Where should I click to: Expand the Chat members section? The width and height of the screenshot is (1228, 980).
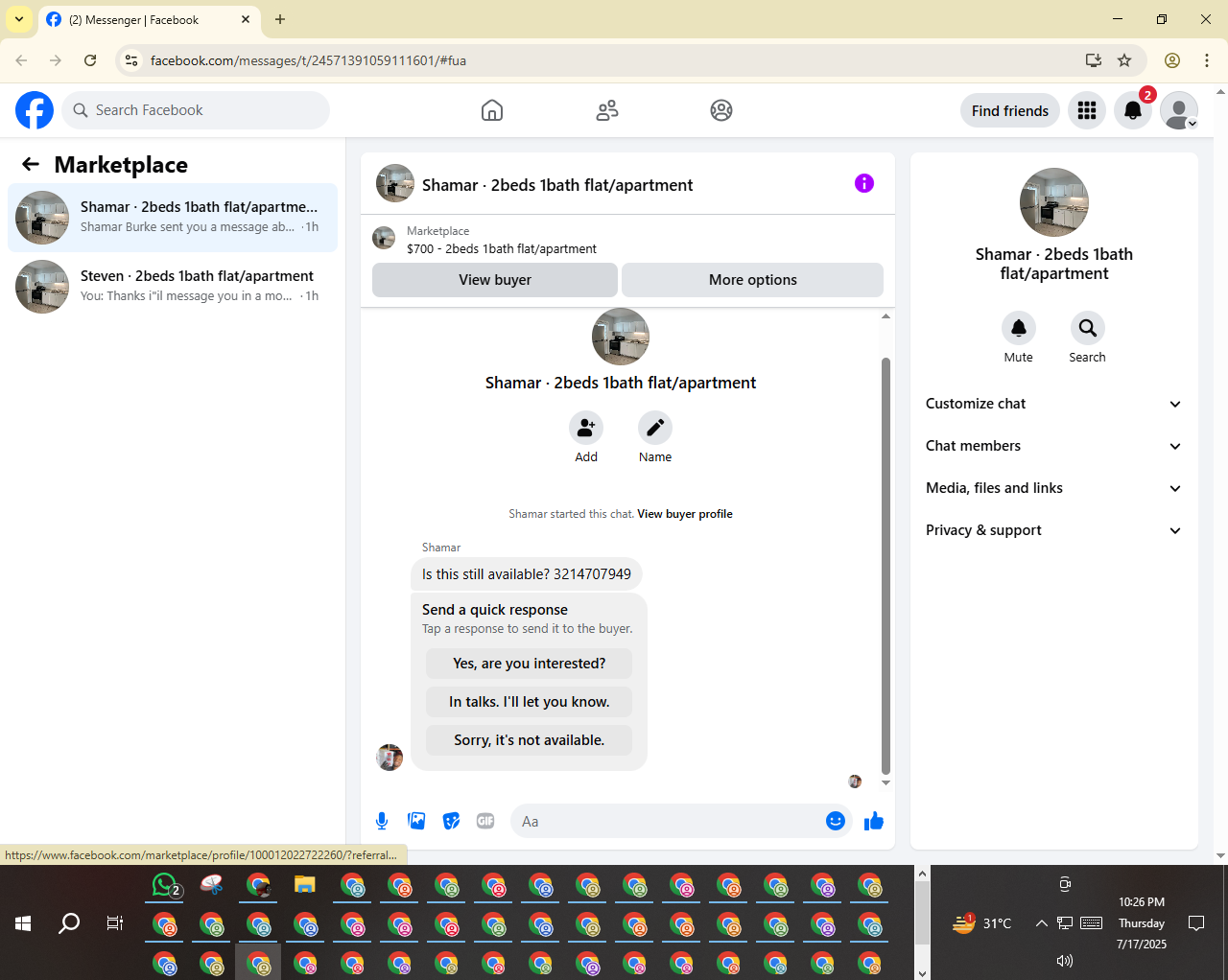tap(1054, 446)
